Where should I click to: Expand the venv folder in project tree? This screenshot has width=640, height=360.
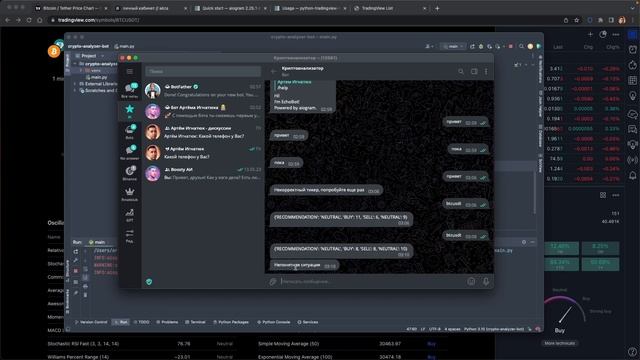(x=81, y=71)
